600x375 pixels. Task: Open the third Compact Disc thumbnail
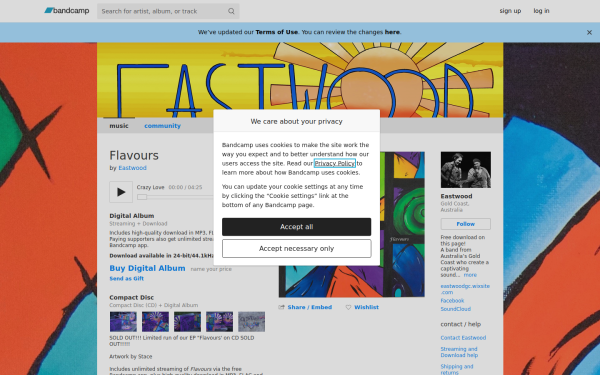[x=188, y=321]
